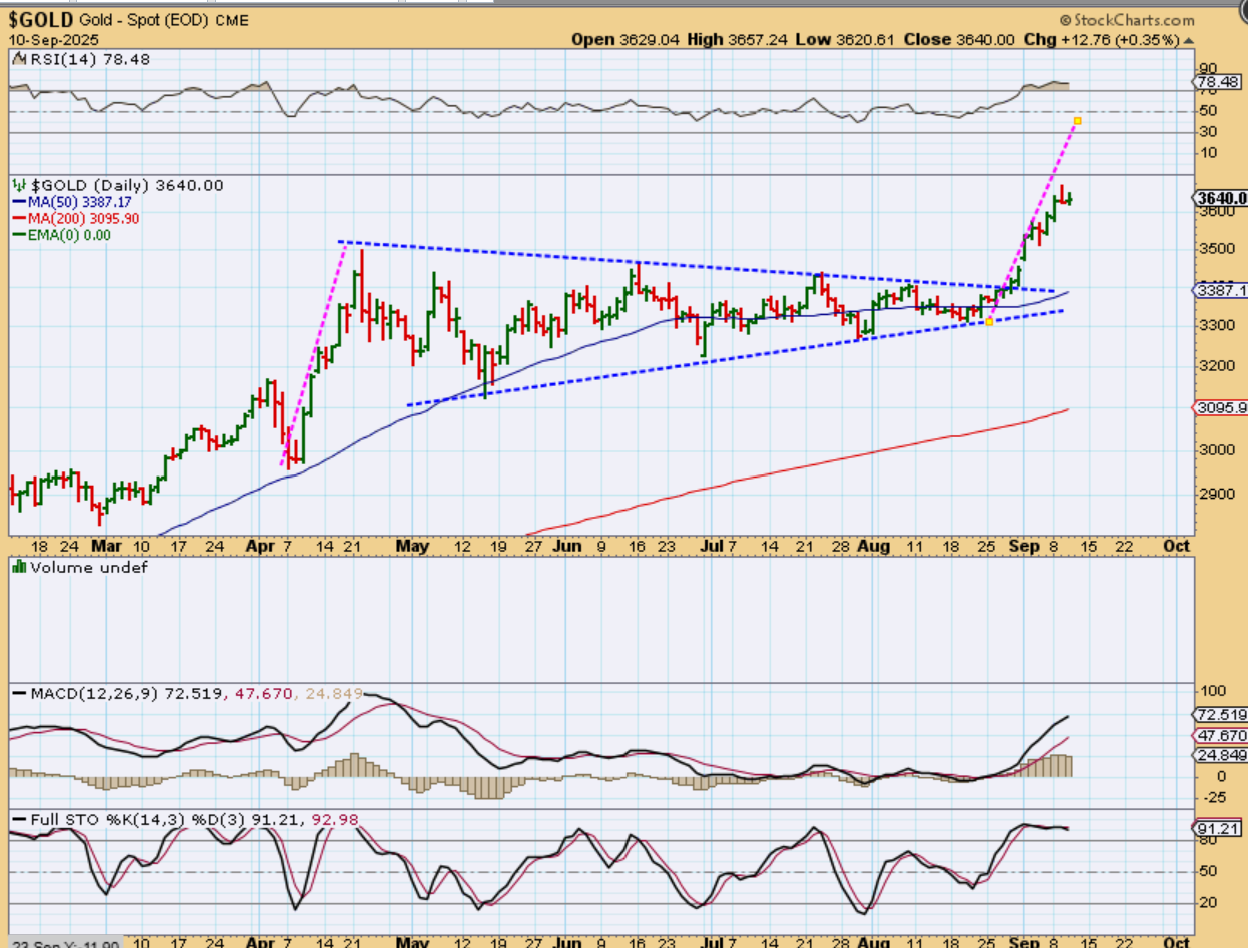
Task: Click 'Jun' on the date axis under the price chart
Action: [x=567, y=546]
